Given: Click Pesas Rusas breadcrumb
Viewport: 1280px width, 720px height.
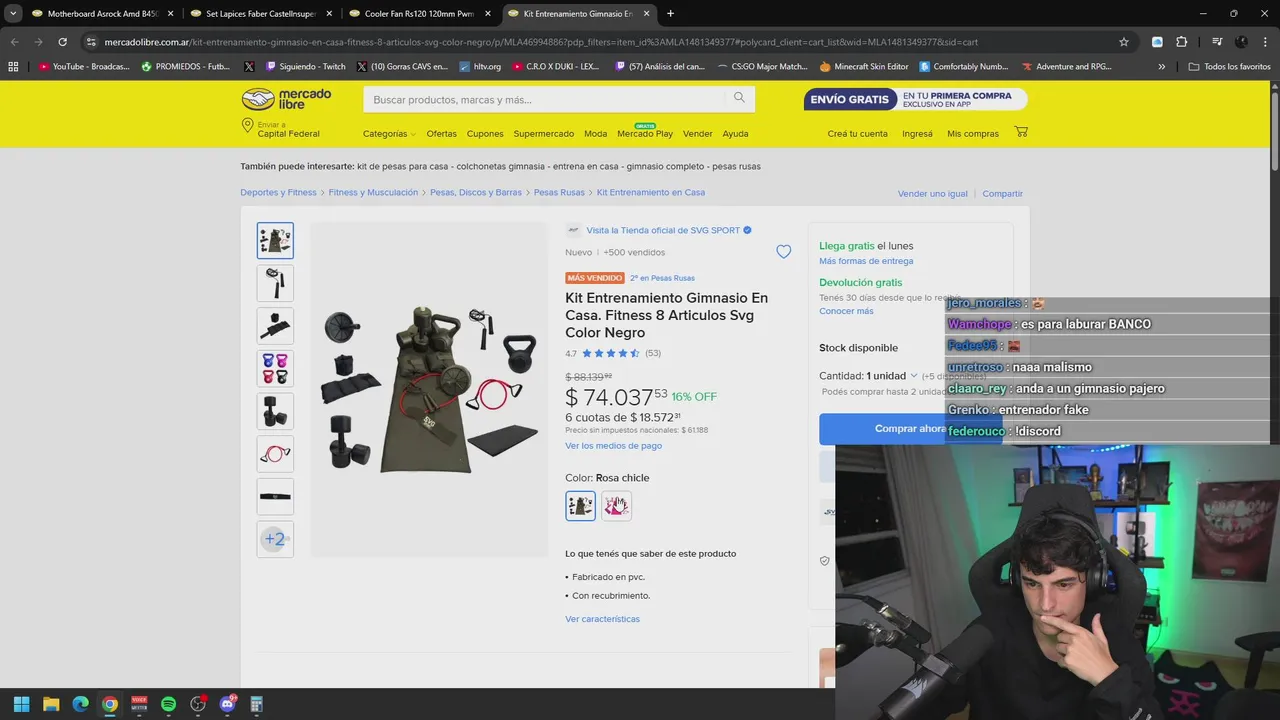Looking at the screenshot, I should pyautogui.click(x=559, y=192).
